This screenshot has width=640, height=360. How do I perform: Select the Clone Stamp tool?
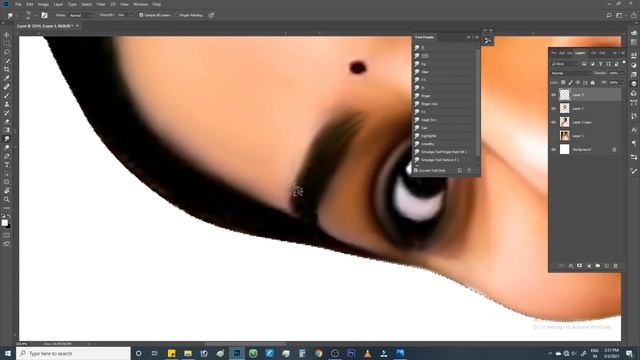[7, 104]
